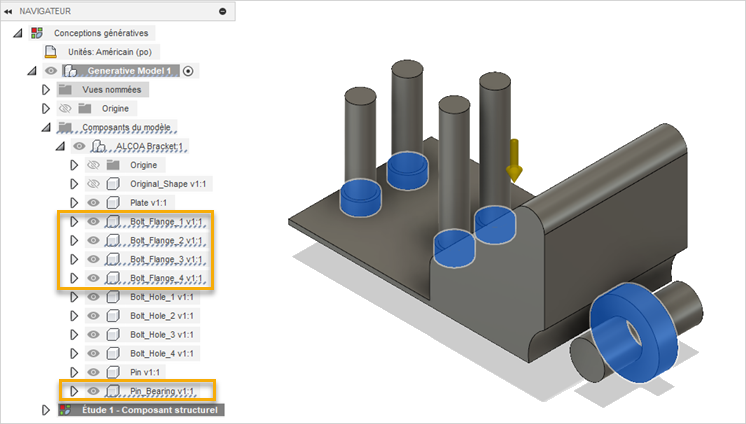Screen dimensions: 746x424
Task: Click the Bolt_Hole_3 v1:1 body icon
Action: 113,335
